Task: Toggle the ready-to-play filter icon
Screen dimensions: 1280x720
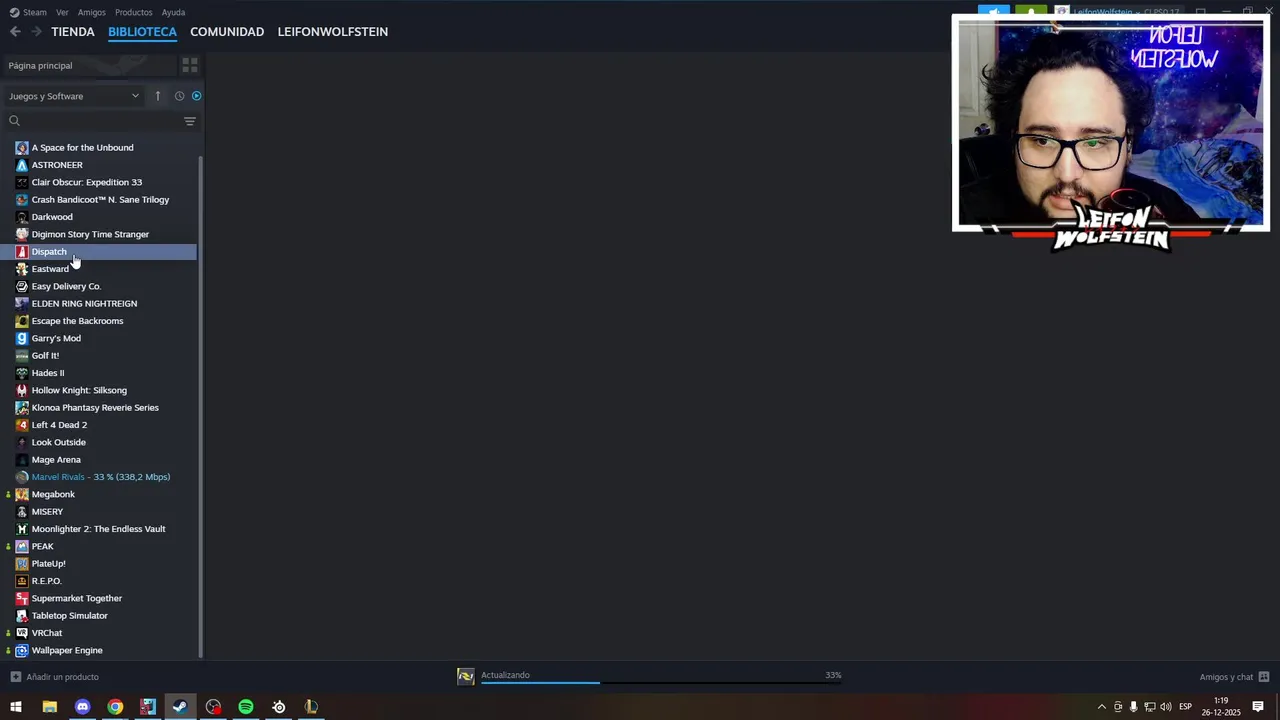Action: point(196,96)
